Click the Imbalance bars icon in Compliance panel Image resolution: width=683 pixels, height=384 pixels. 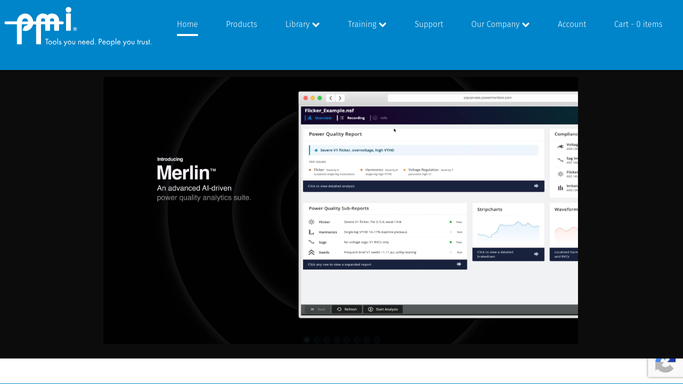tap(560, 188)
